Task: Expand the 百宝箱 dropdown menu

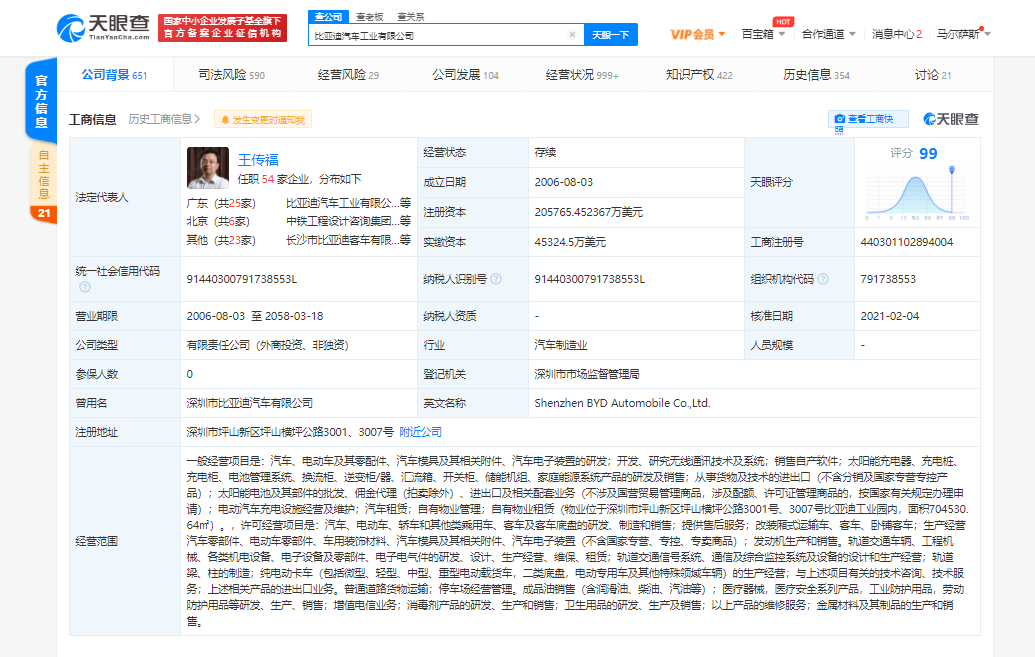Action: (762, 35)
